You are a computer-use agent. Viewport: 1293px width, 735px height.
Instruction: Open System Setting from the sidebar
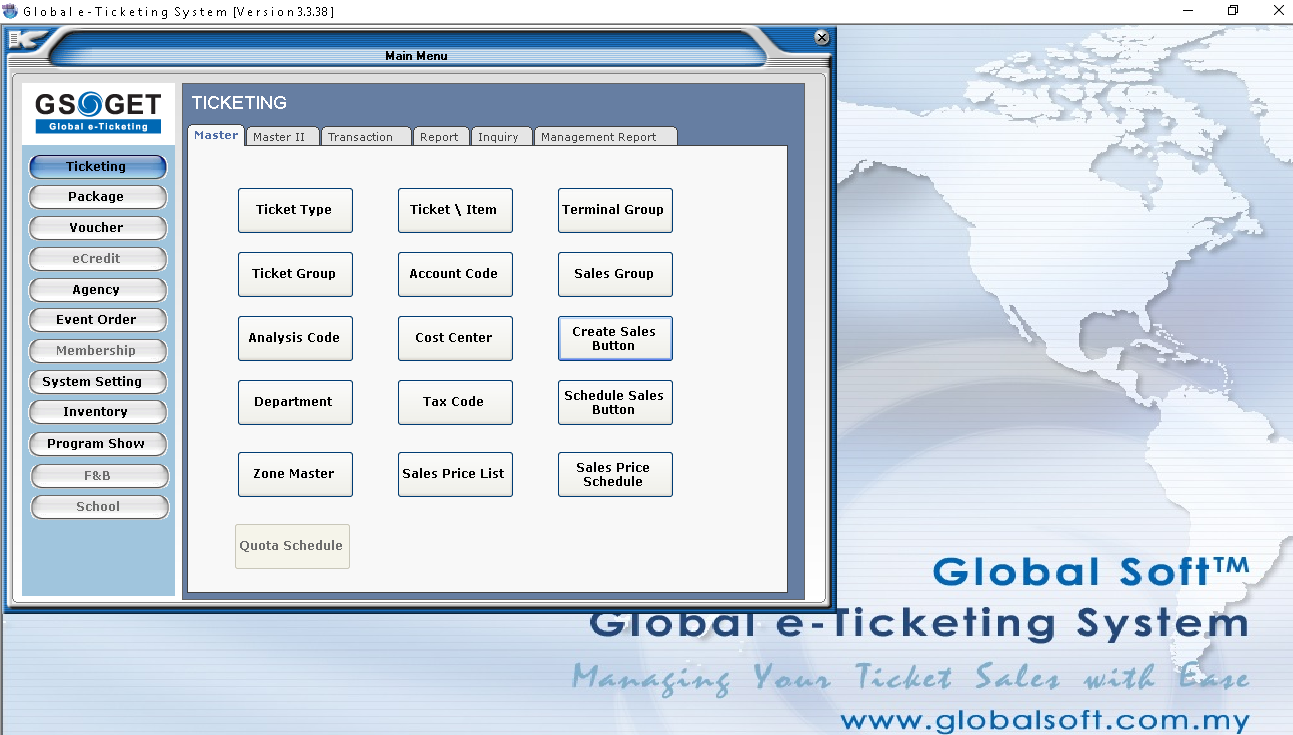click(97, 381)
